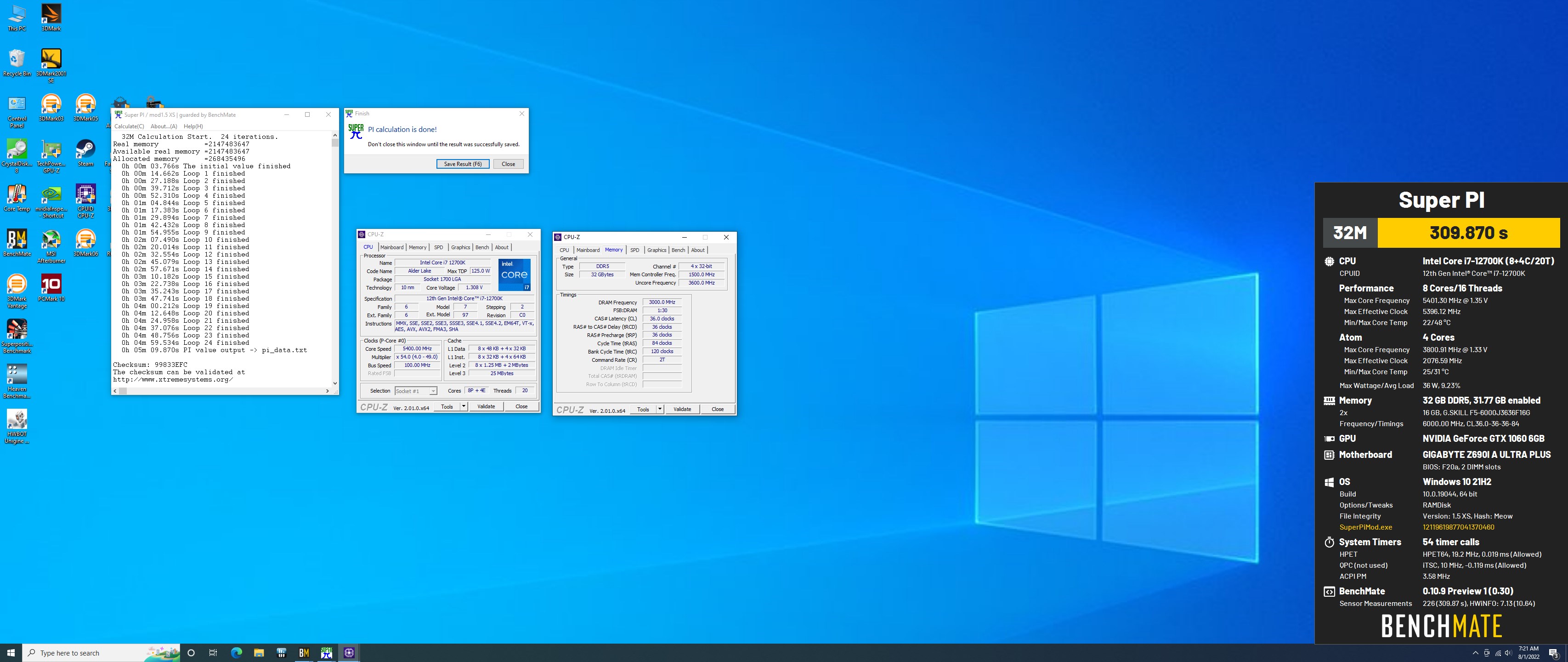The height and width of the screenshot is (662, 1568).
Task: Click the Type here to search box
Action: (102, 653)
